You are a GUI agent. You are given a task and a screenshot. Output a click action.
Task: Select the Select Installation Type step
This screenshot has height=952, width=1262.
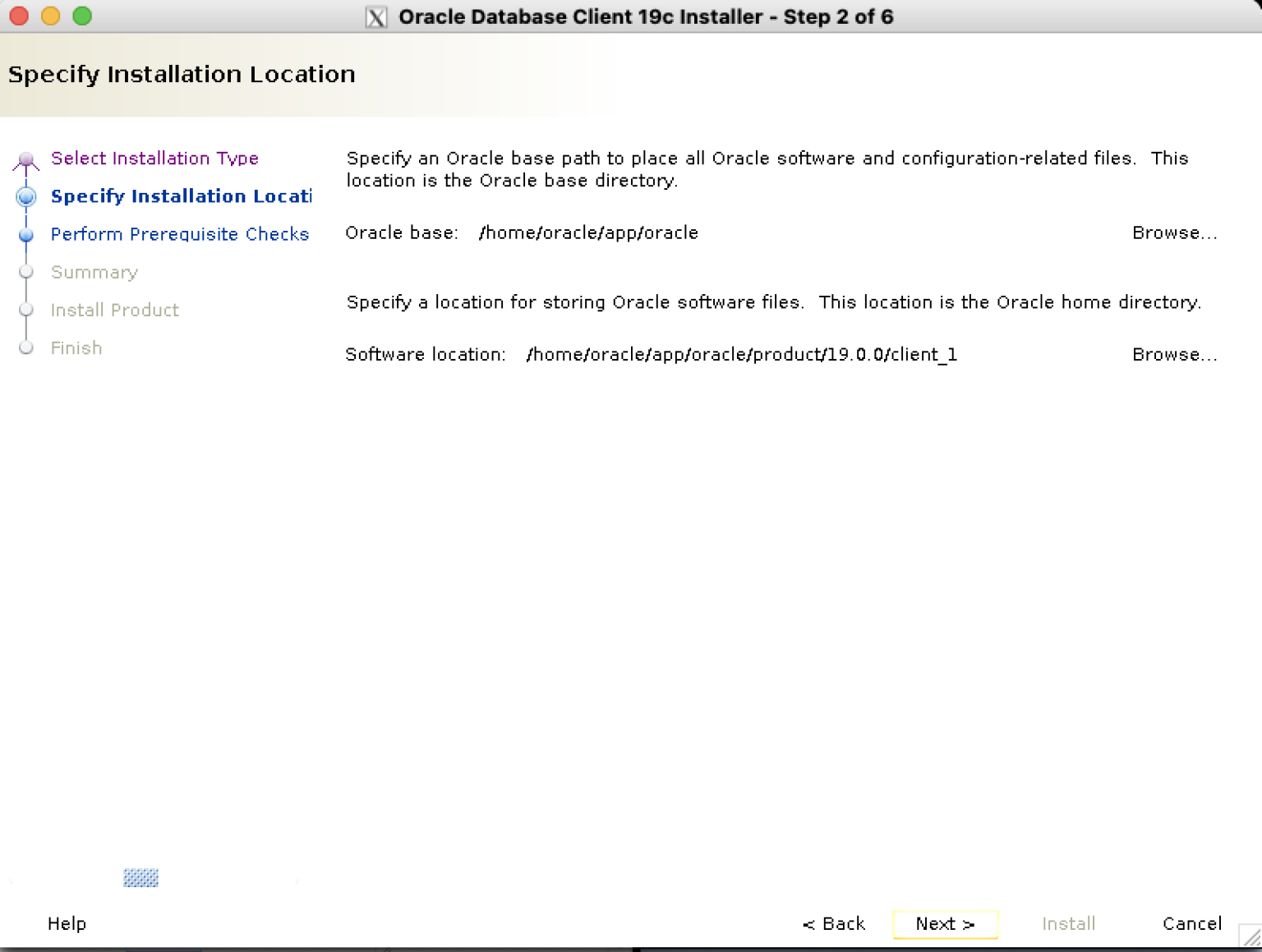click(x=154, y=159)
